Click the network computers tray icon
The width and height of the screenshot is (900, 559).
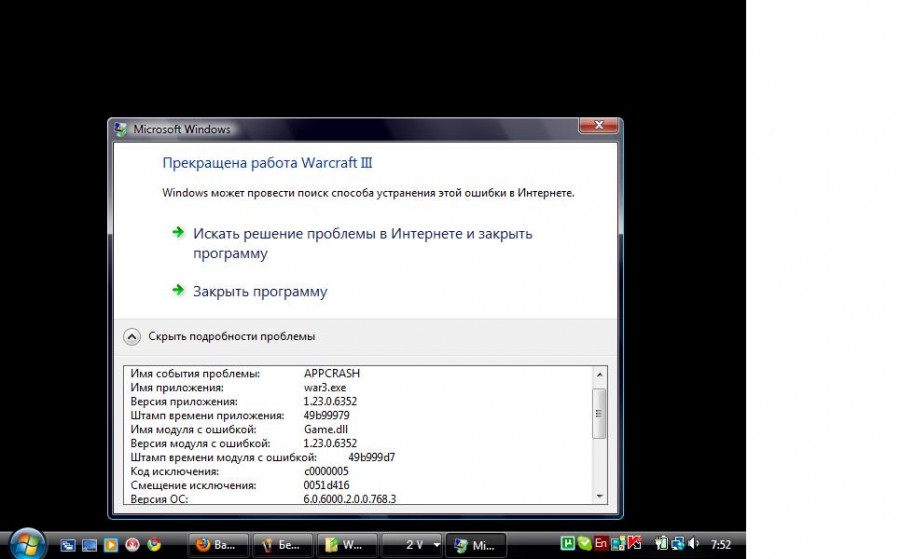618,543
